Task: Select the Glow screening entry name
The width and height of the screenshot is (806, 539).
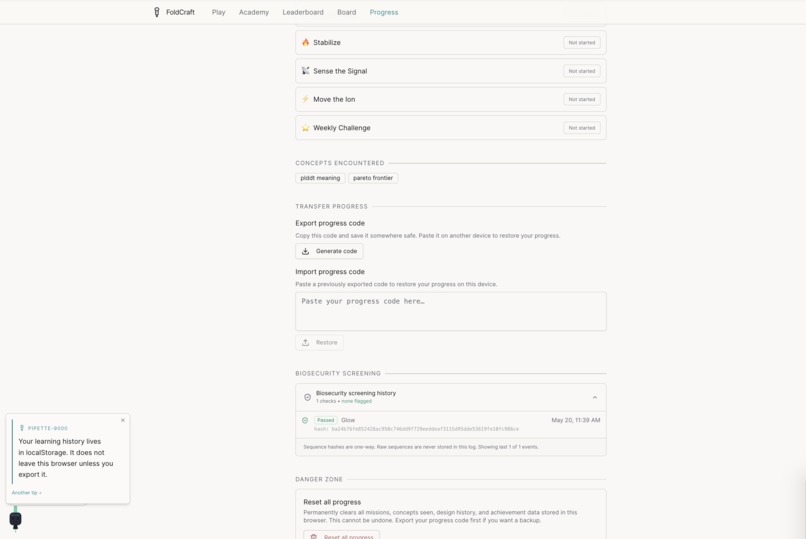Action: tap(348, 420)
